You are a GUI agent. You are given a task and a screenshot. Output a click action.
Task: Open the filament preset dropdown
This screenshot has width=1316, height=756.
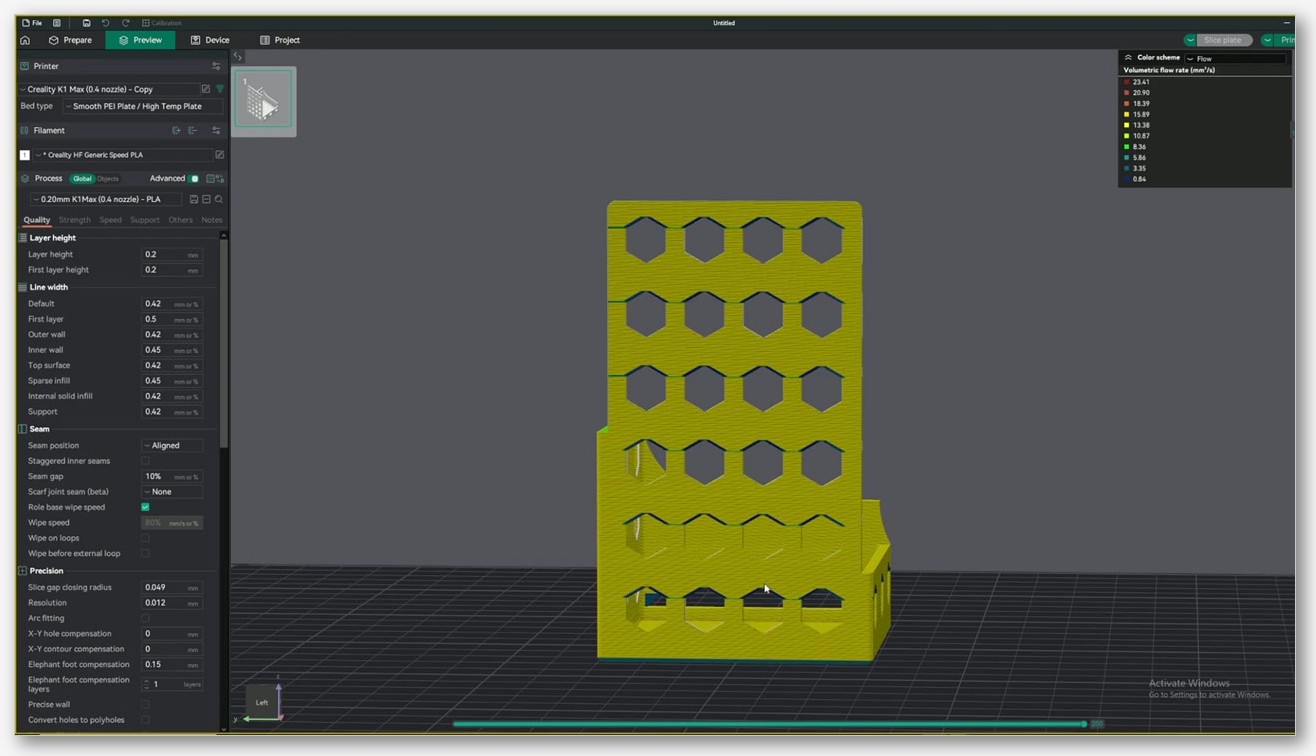pos(122,155)
